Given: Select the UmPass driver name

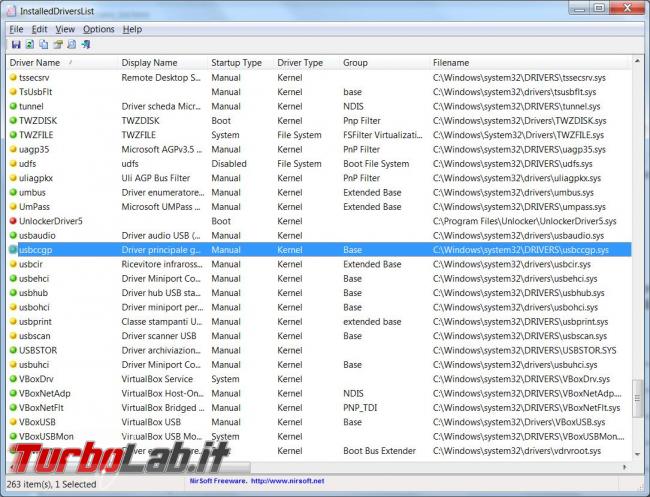Looking at the screenshot, I should [34, 207].
